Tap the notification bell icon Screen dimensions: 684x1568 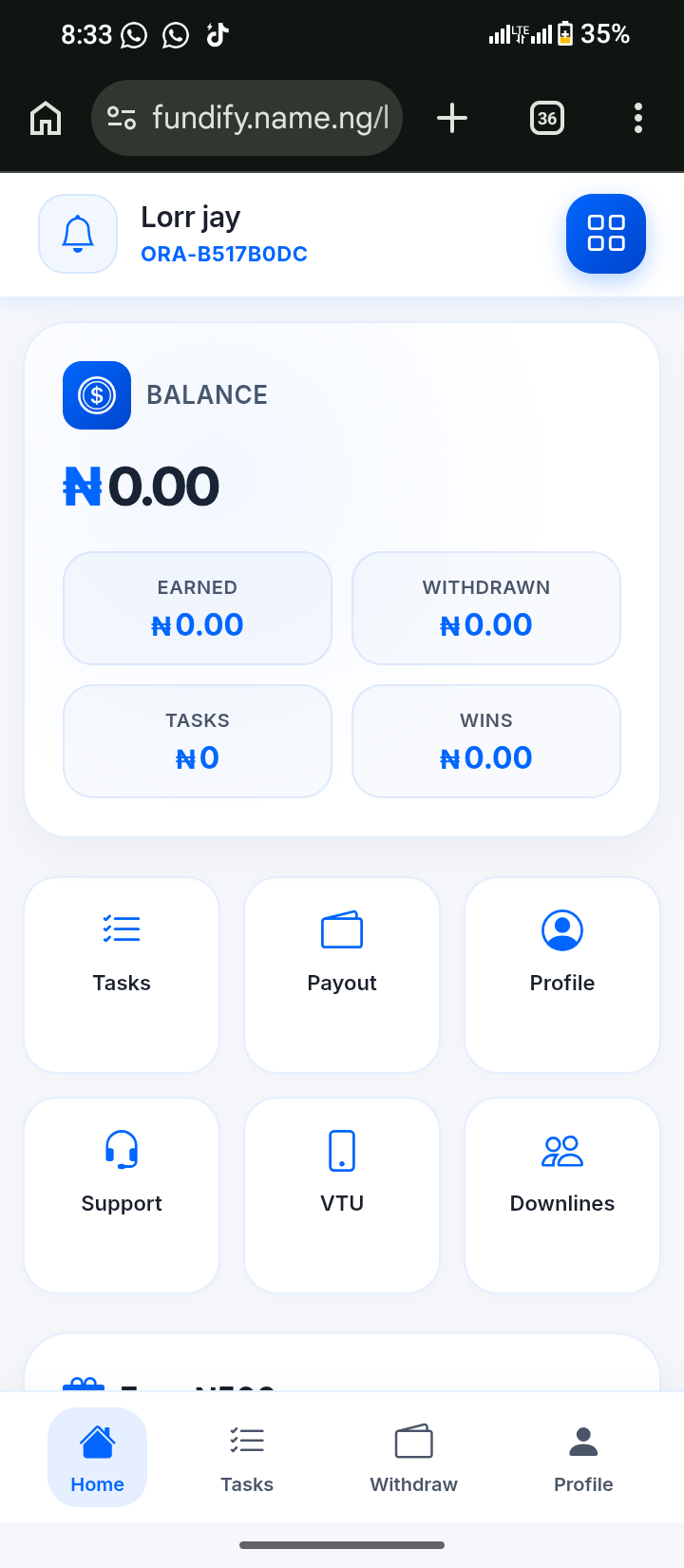pos(78,234)
